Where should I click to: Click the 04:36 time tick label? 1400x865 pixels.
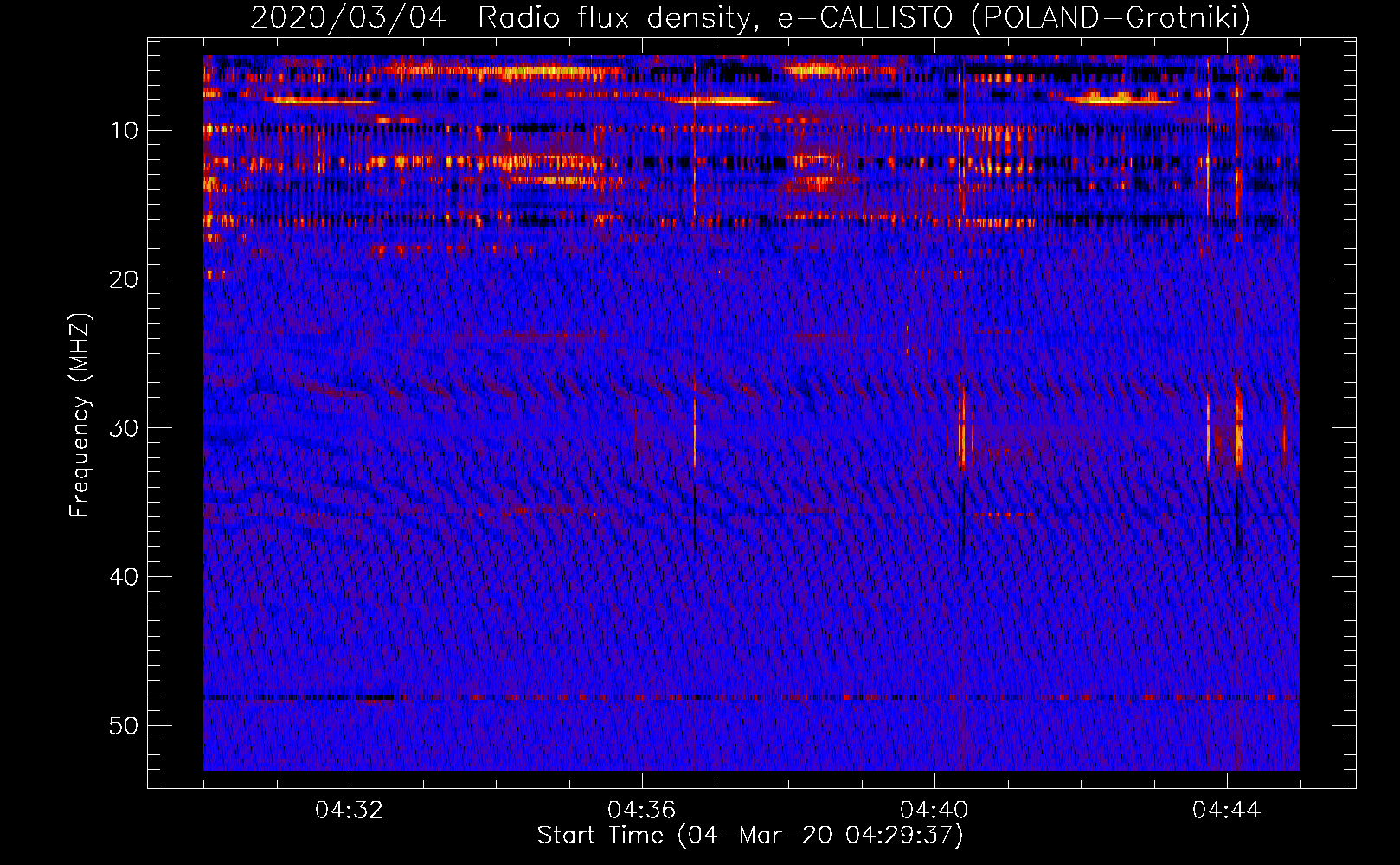point(642,811)
